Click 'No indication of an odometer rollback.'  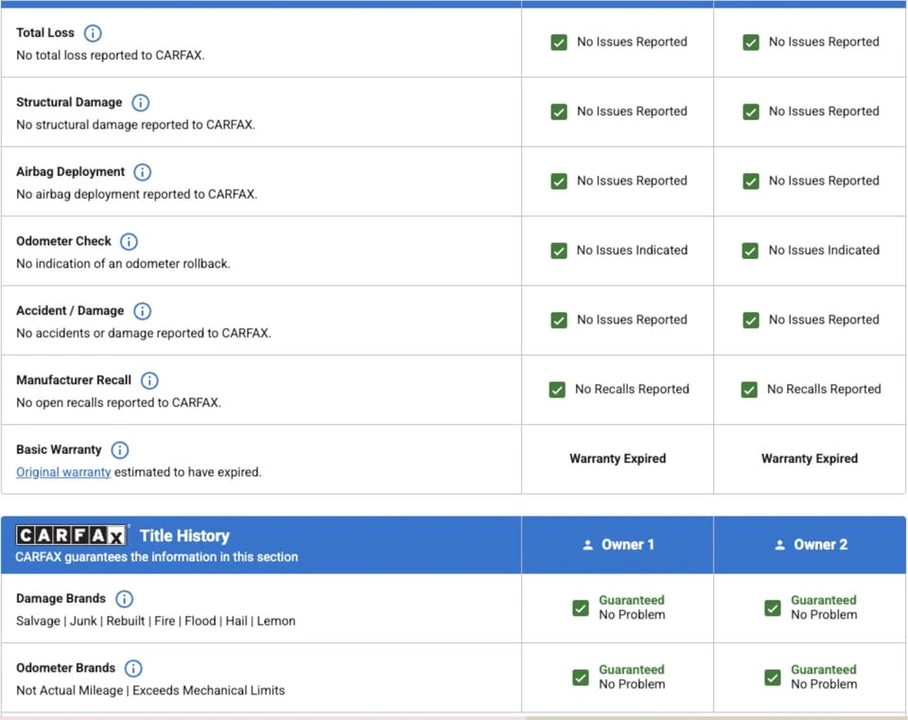pos(123,264)
